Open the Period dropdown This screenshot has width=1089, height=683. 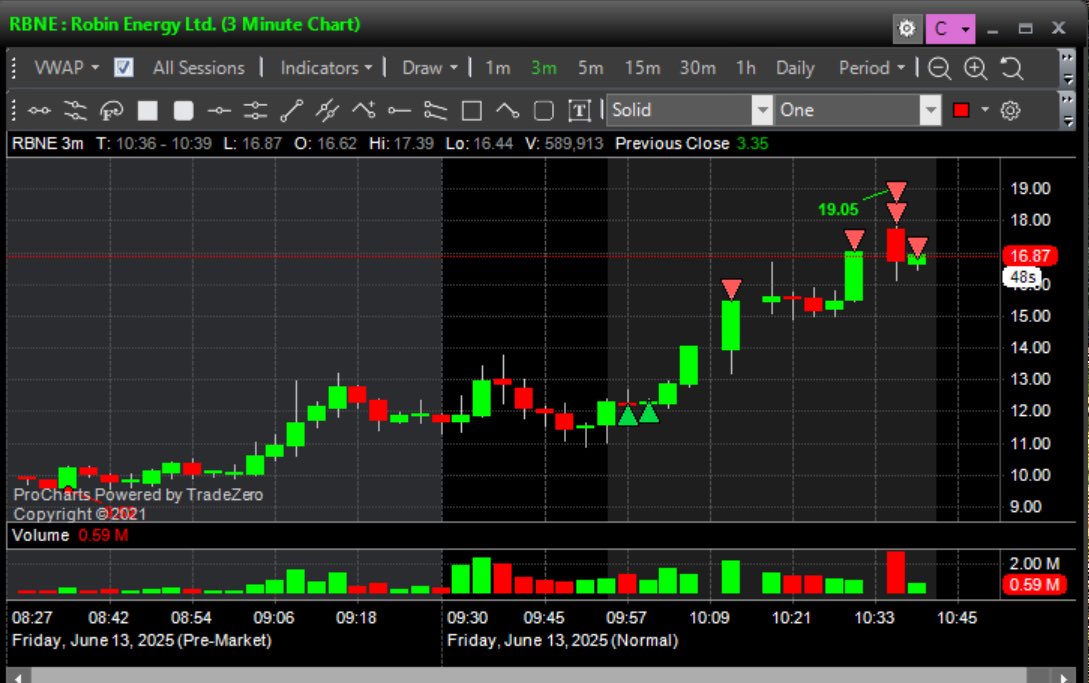coord(870,68)
